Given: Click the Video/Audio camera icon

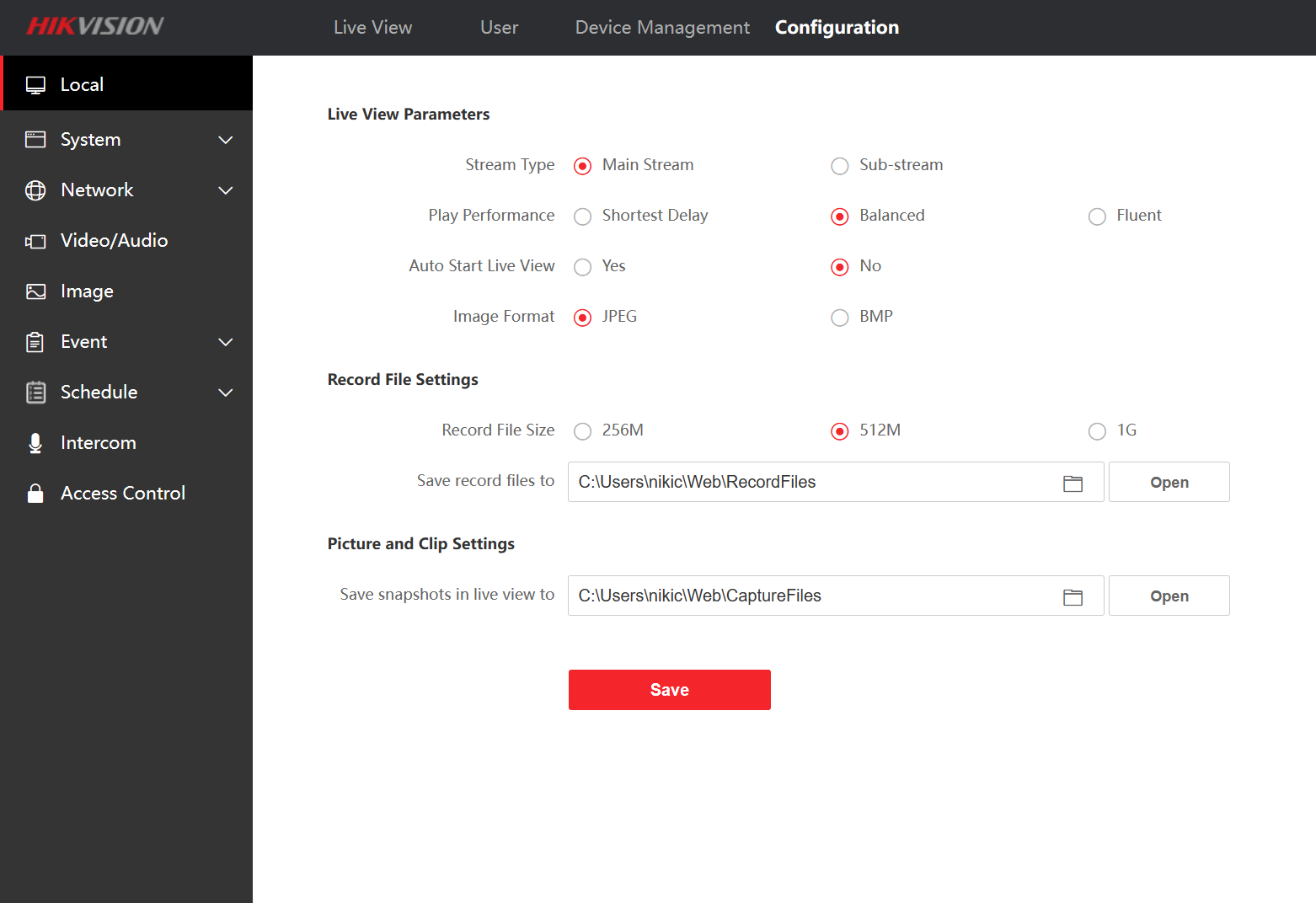Looking at the screenshot, I should (x=35, y=241).
